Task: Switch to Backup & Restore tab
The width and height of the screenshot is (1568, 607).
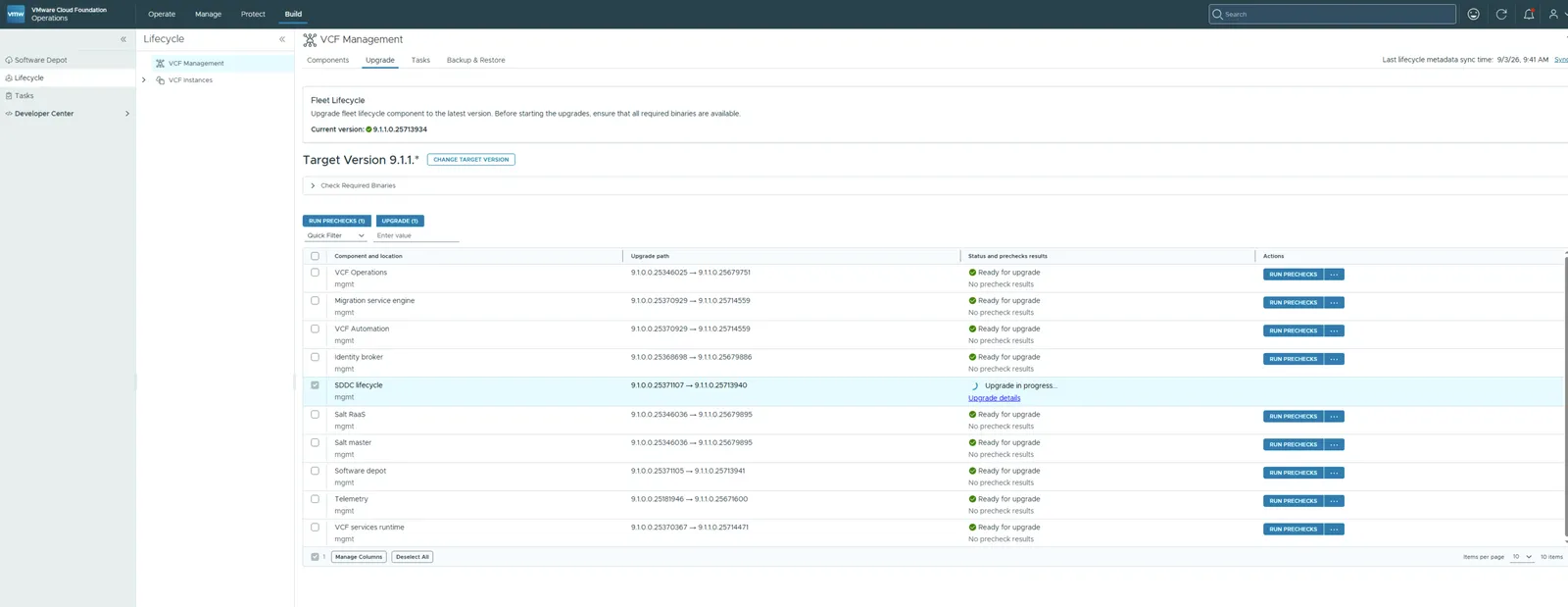Action: [476, 60]
